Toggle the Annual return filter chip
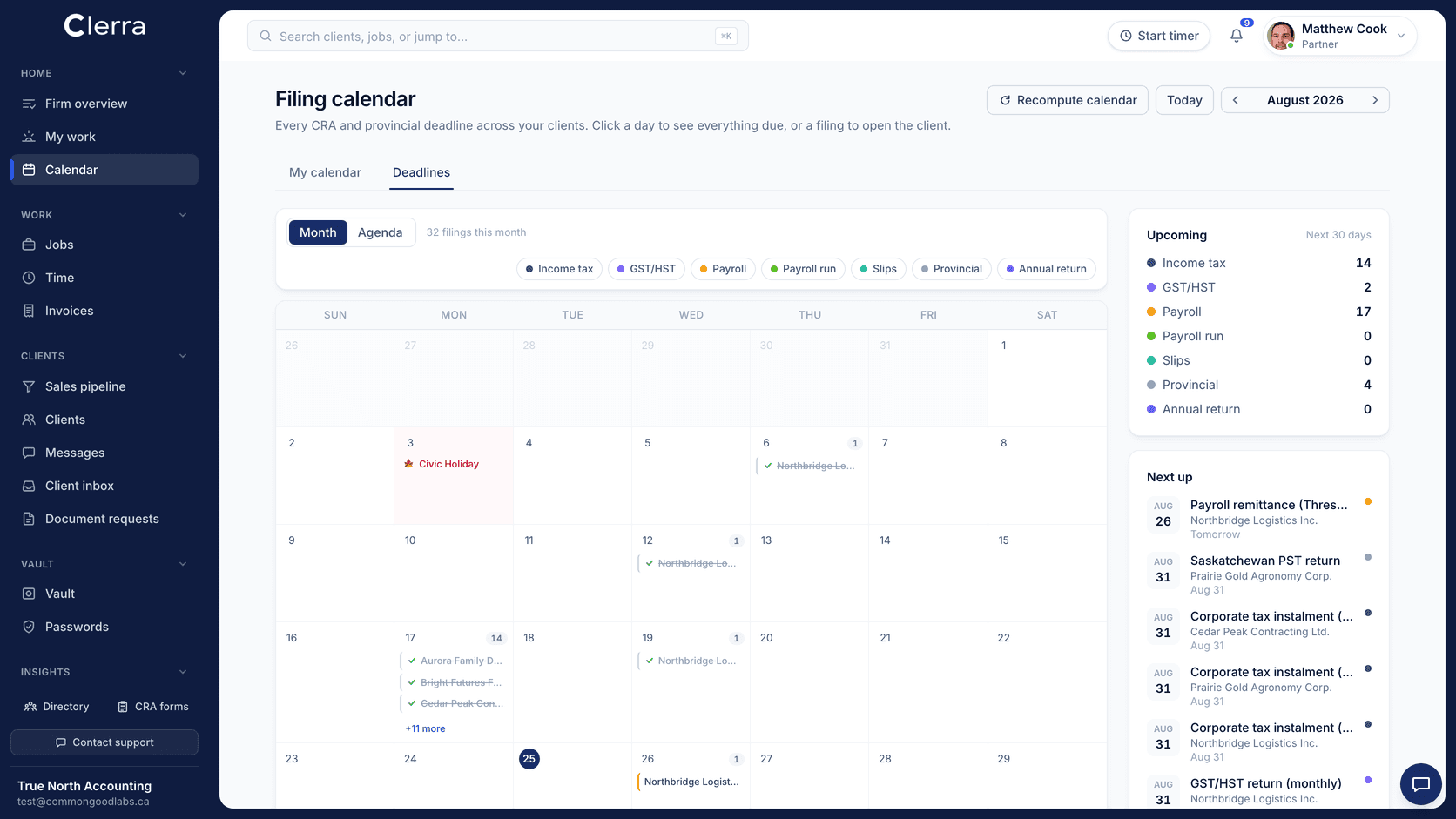The image size is (1456, 819). coord(1047,269)
